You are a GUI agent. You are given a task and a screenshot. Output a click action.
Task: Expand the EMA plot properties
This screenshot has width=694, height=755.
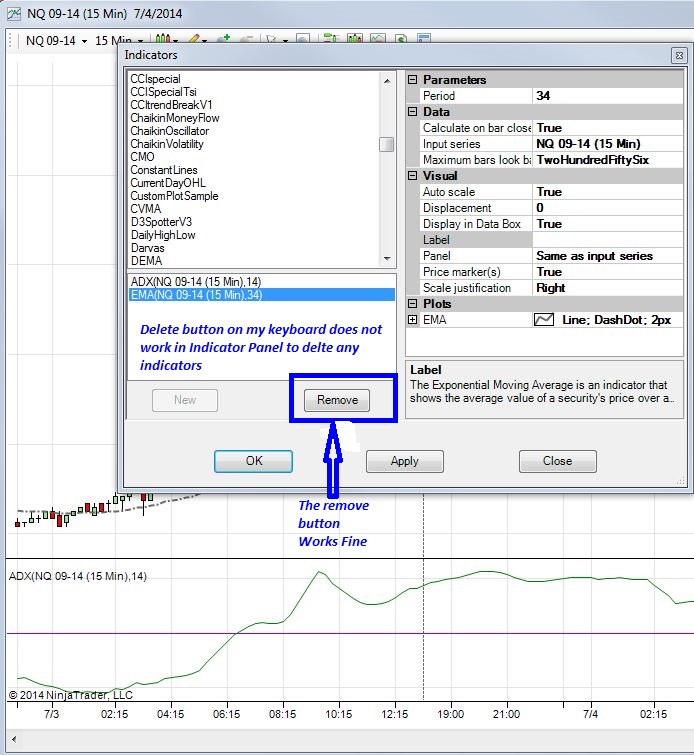point(413,320)
